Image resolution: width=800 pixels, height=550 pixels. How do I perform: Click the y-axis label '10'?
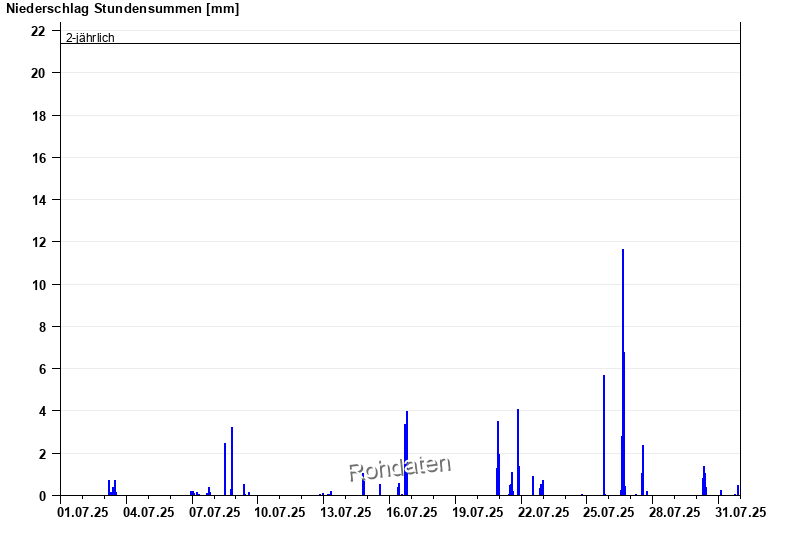pos(38,285)
